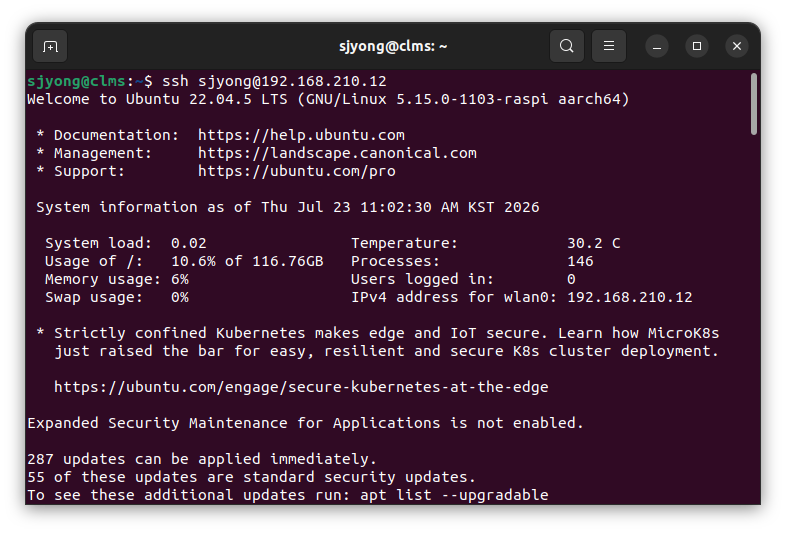Click the Processes count 146
The width and height of the screenshot is (786, 533).
pos(580,261)
